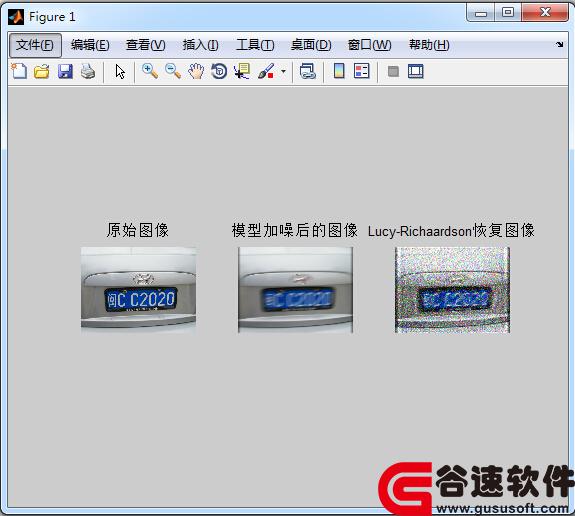Open the 桌面(D) menu
Screen dimensions: 575x516
311,45
